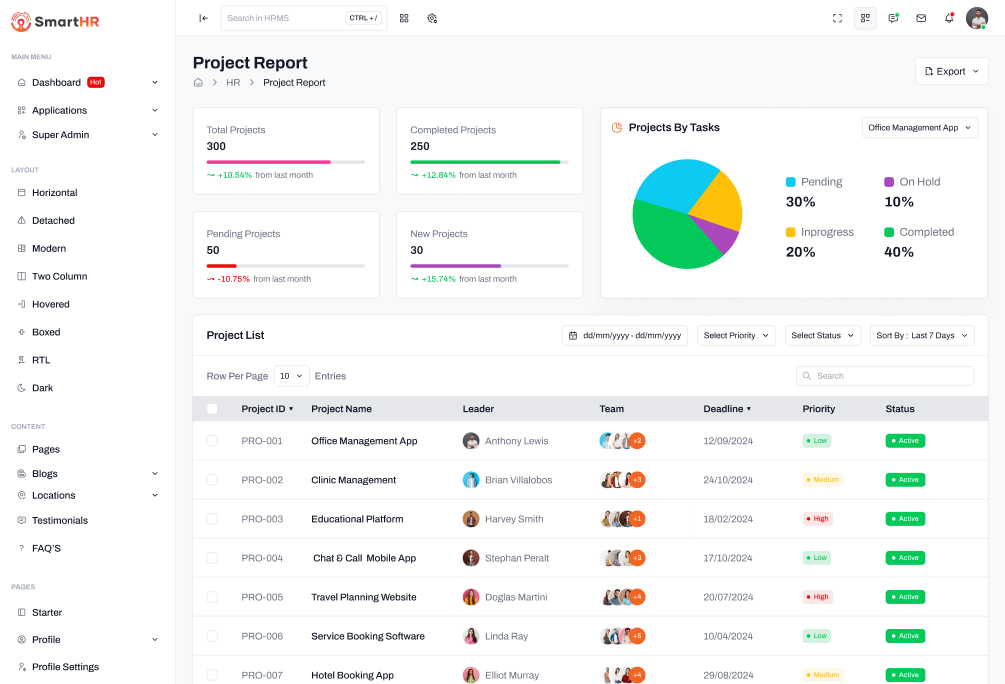Click the settings gear icon beside search
The width and height of the screenshot is (1005, 684).
point(432,18)
